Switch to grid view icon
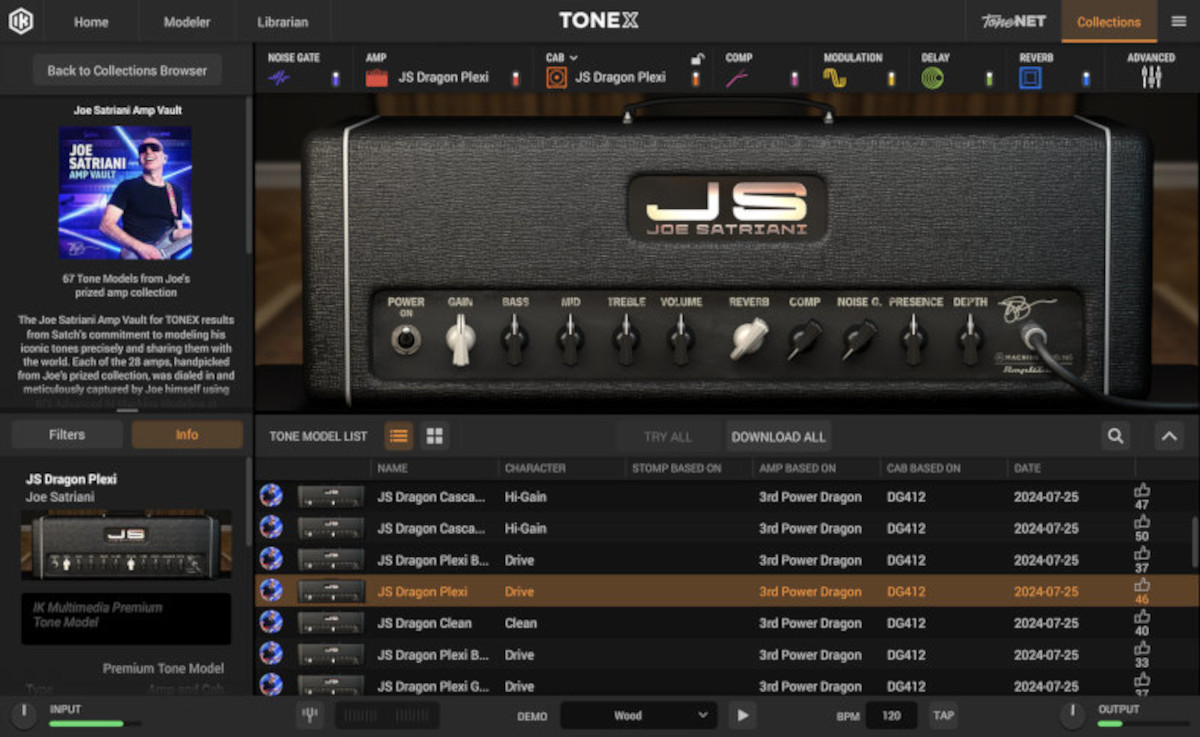 point(434,436)
